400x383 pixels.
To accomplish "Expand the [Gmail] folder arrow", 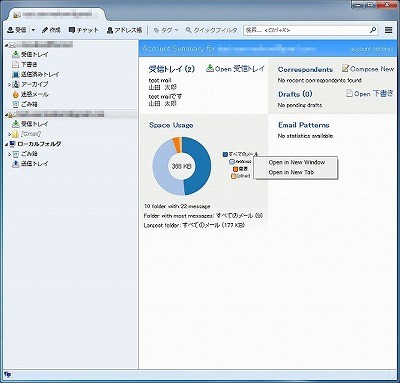I will coord(9,134).
